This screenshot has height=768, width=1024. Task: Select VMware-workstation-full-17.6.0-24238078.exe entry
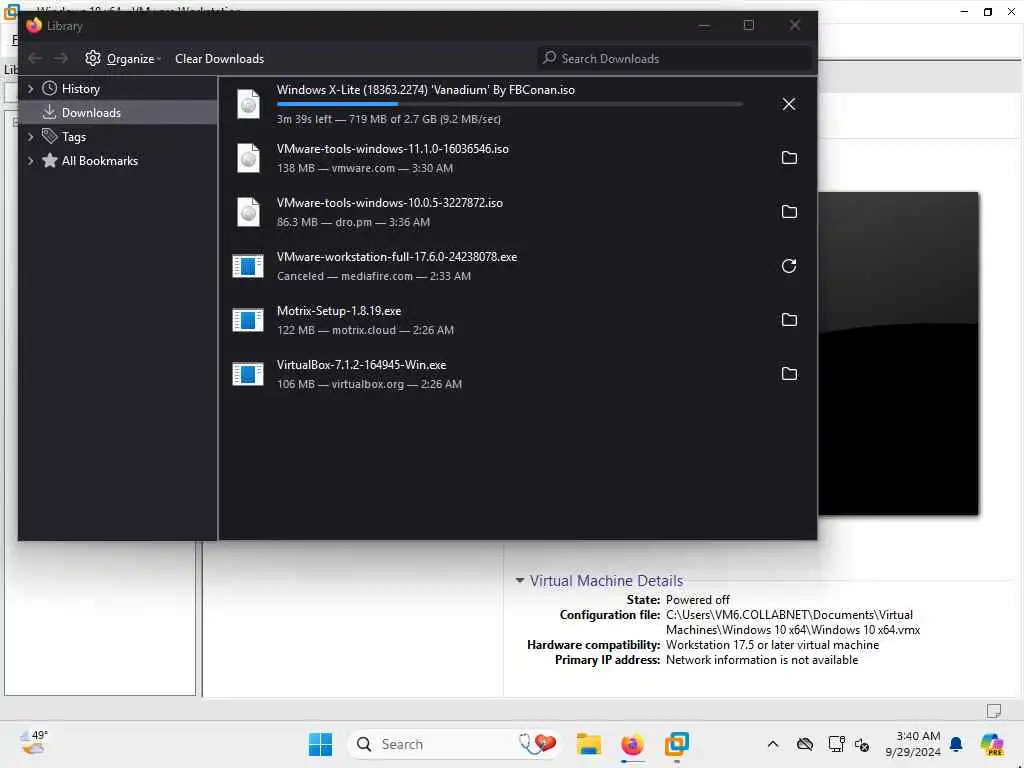[x=517, y=266]
